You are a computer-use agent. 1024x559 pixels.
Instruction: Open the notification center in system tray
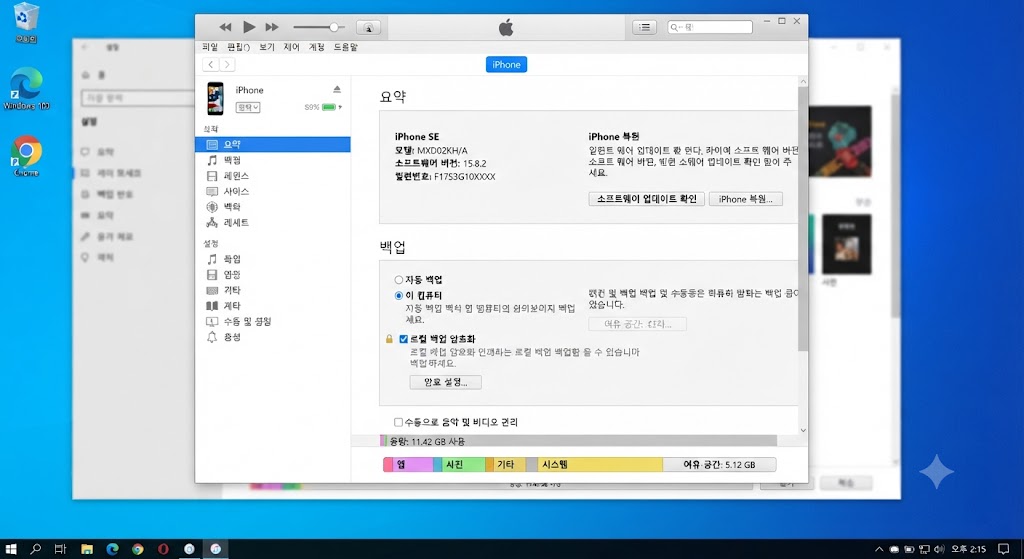[1004, 549]
